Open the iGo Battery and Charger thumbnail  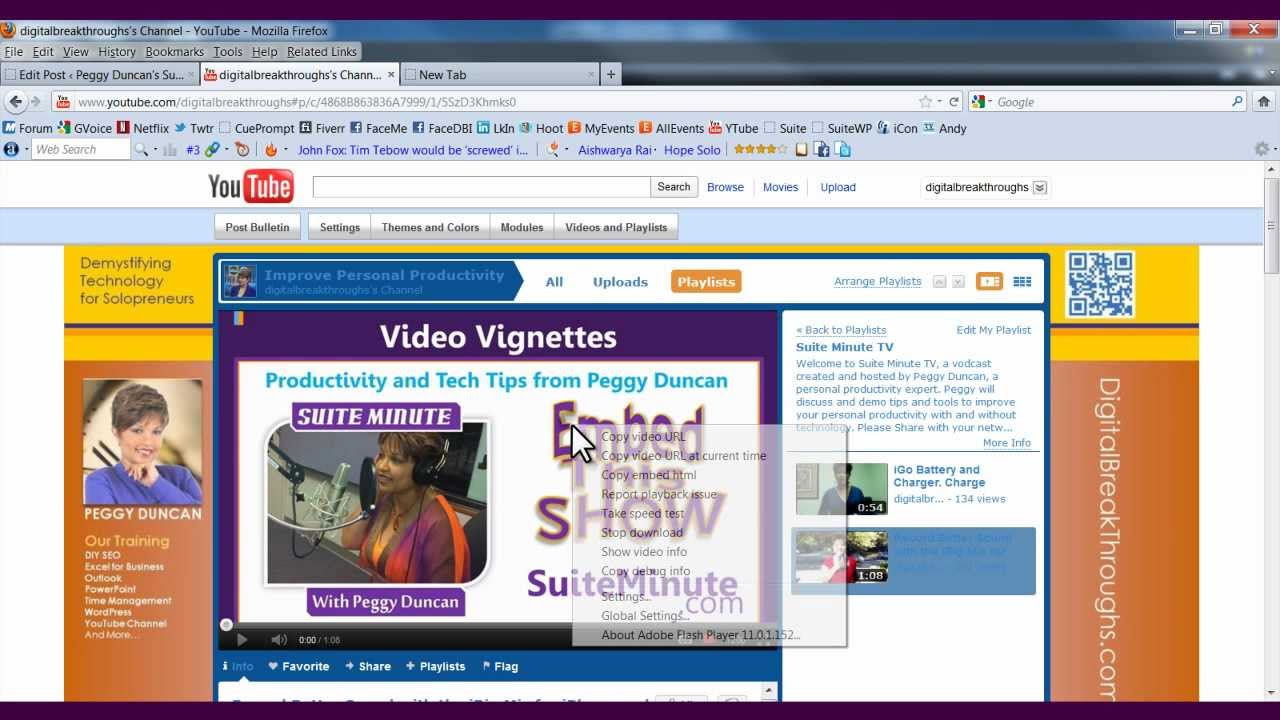click(x=842, y=489)
